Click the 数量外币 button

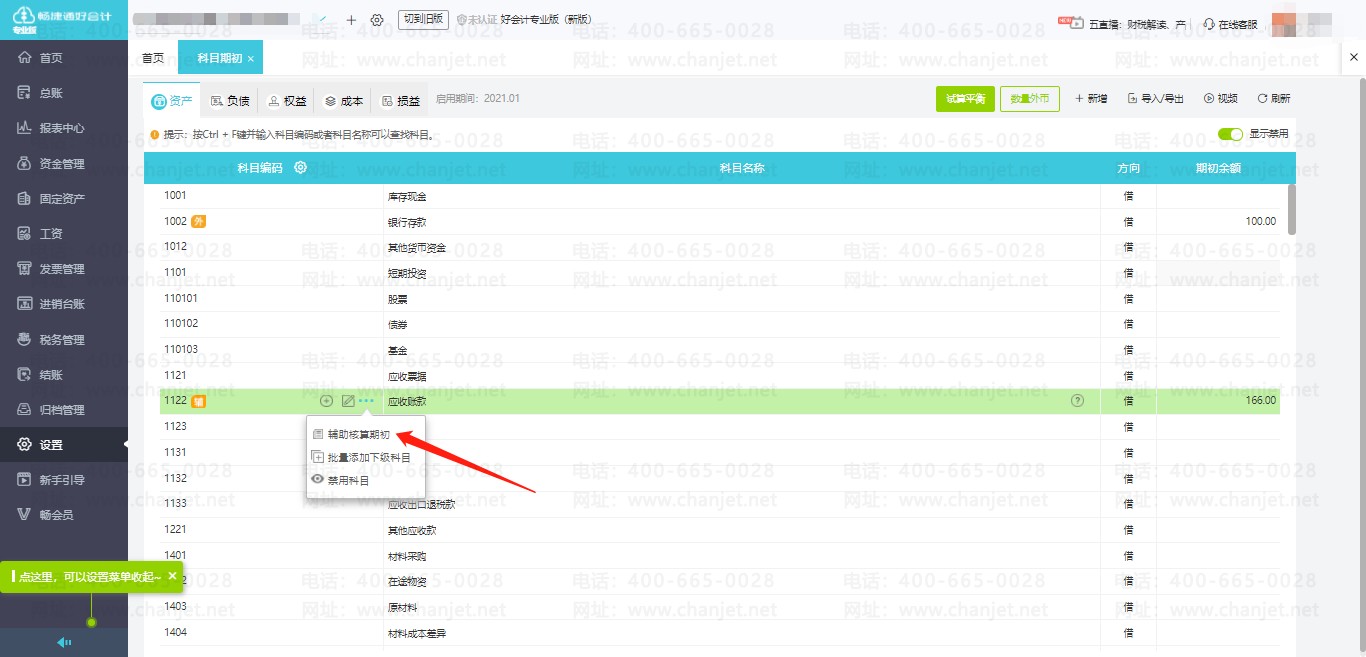pyautogui.click(x=1029, y=99)
